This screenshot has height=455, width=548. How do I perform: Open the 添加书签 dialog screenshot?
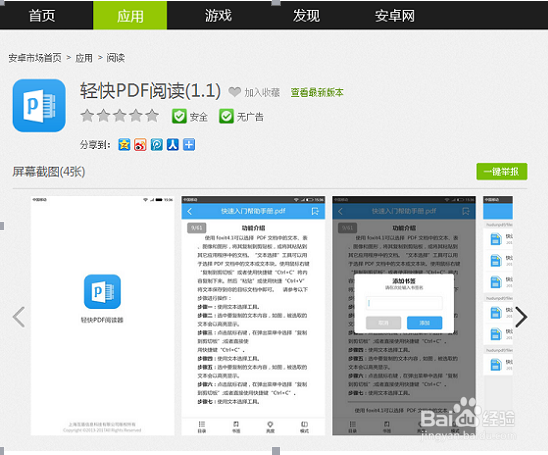[x=404, y=316]
